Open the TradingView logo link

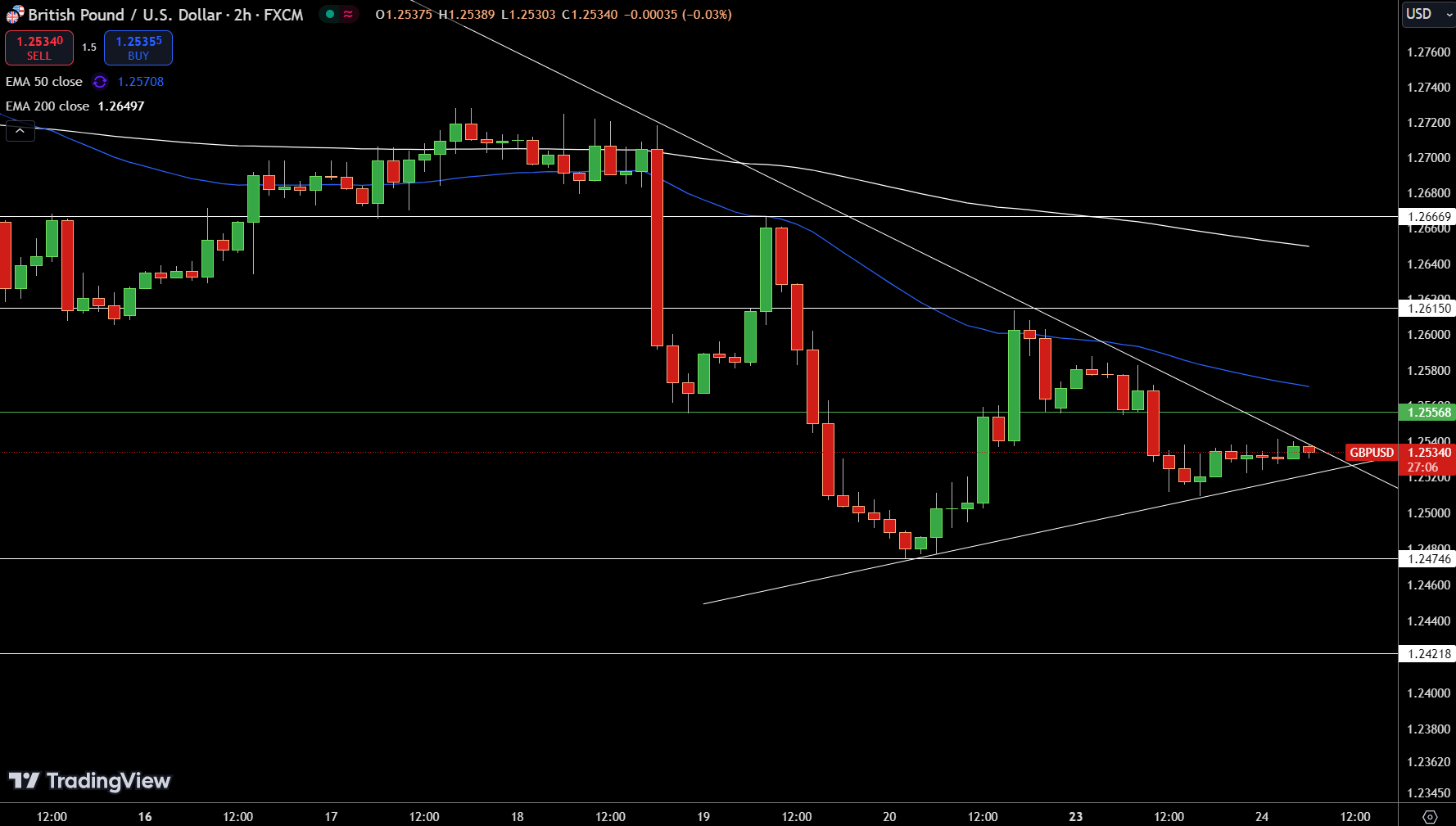tap(89, 781)
